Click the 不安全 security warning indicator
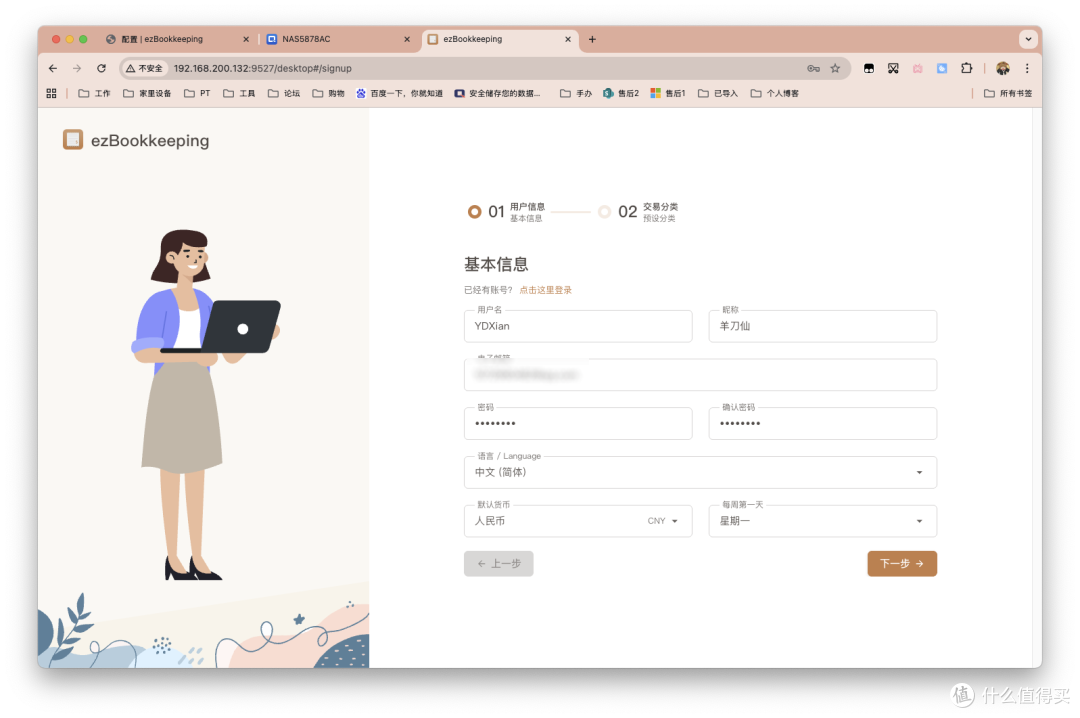Screen dimensions: 1080x718 [145, 68]
